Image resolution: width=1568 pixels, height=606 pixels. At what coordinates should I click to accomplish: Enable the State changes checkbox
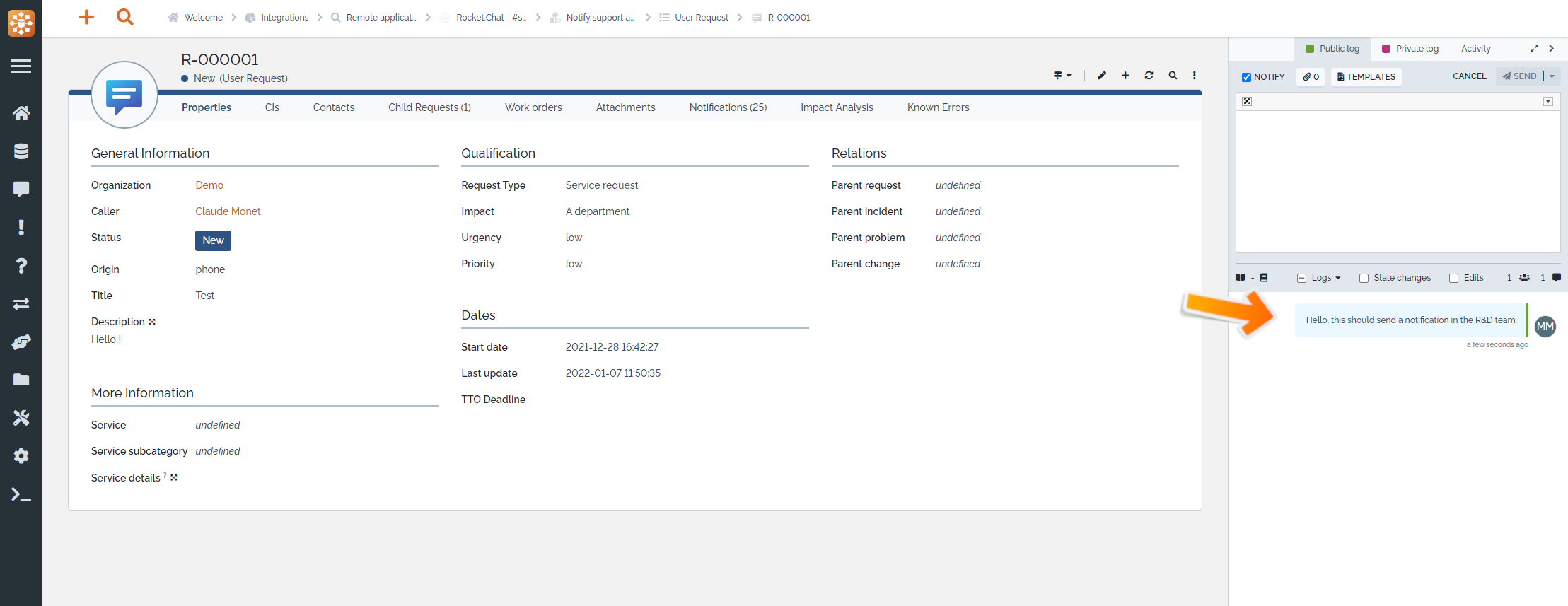1364,278
